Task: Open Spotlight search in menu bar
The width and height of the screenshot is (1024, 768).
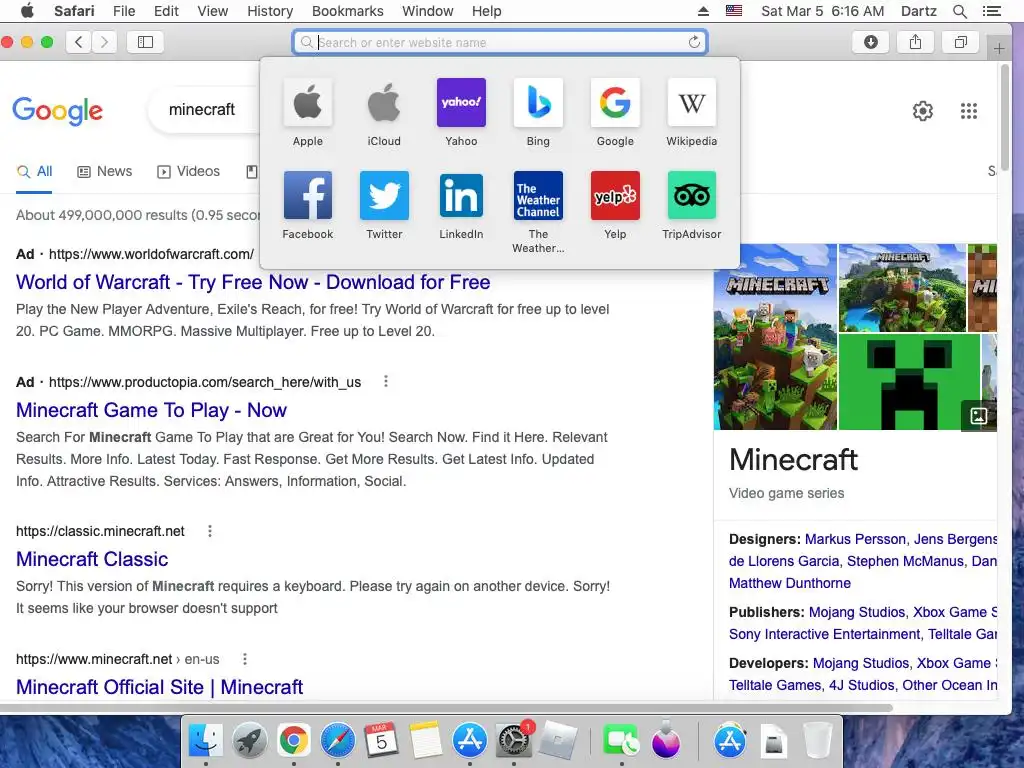Action: click(959, 11)
